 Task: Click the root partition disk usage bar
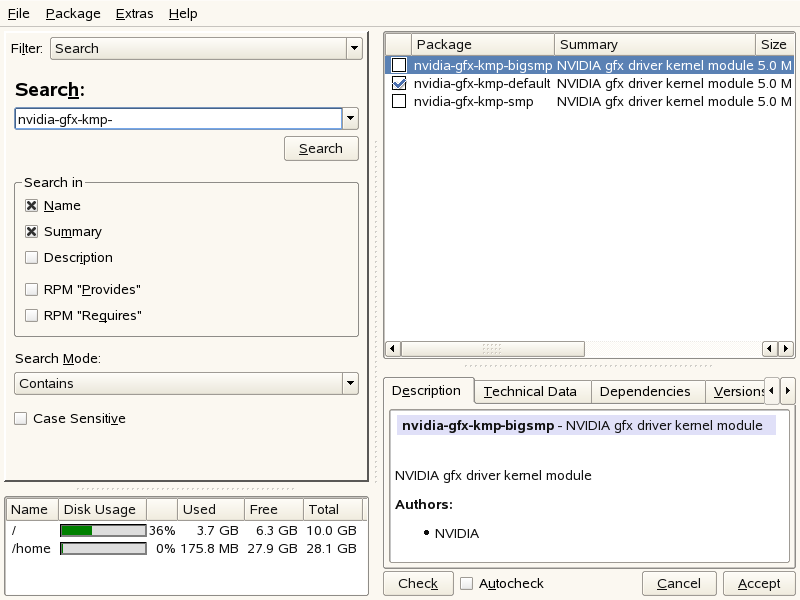[x=103, y=531]
